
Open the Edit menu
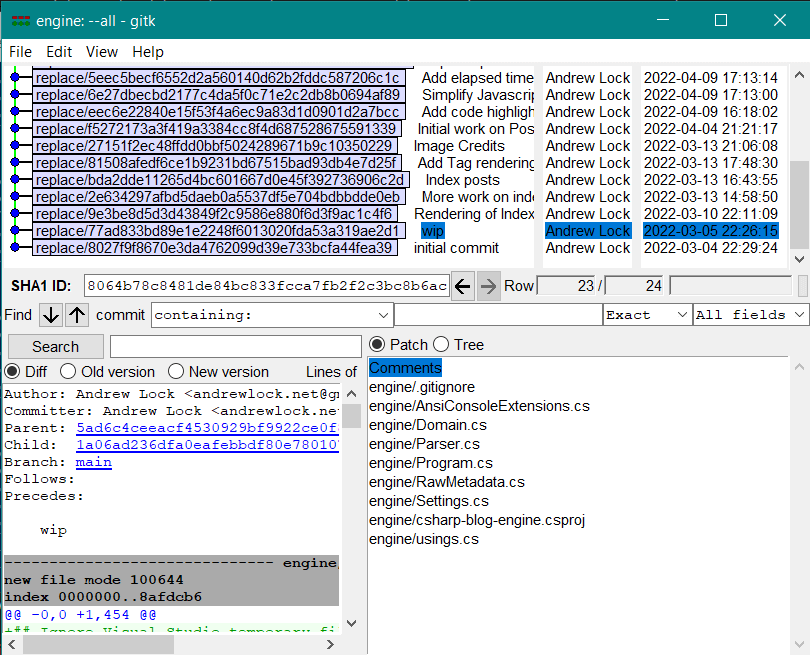coord(59,52)
